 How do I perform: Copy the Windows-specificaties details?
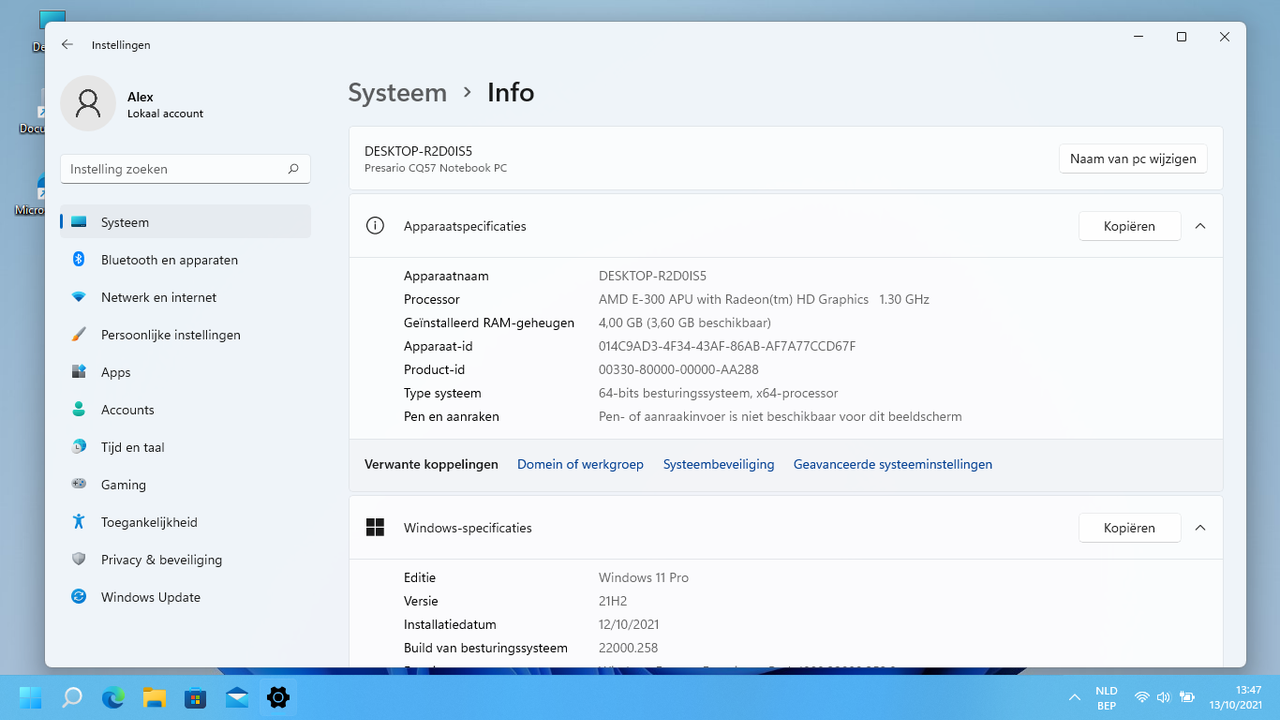pos(1129,528)
